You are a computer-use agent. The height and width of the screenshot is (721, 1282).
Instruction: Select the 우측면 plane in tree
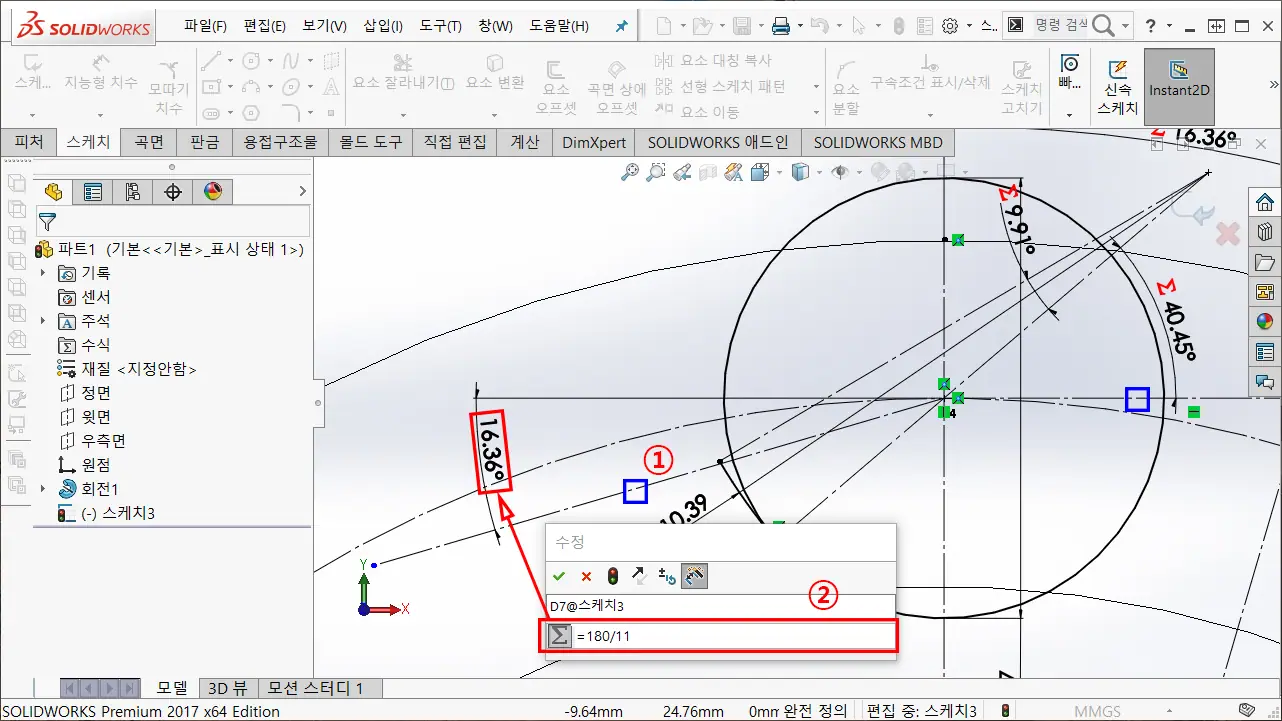92,441
